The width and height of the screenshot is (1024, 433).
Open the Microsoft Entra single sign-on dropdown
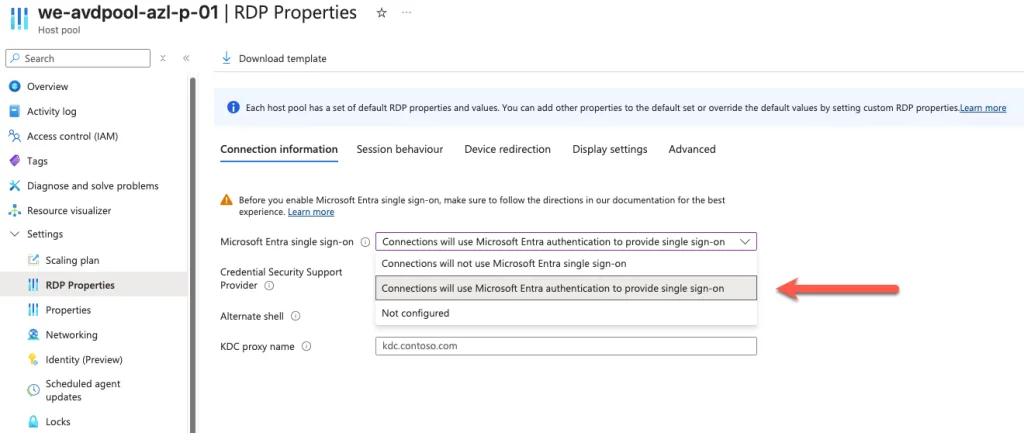click(566, 241)
